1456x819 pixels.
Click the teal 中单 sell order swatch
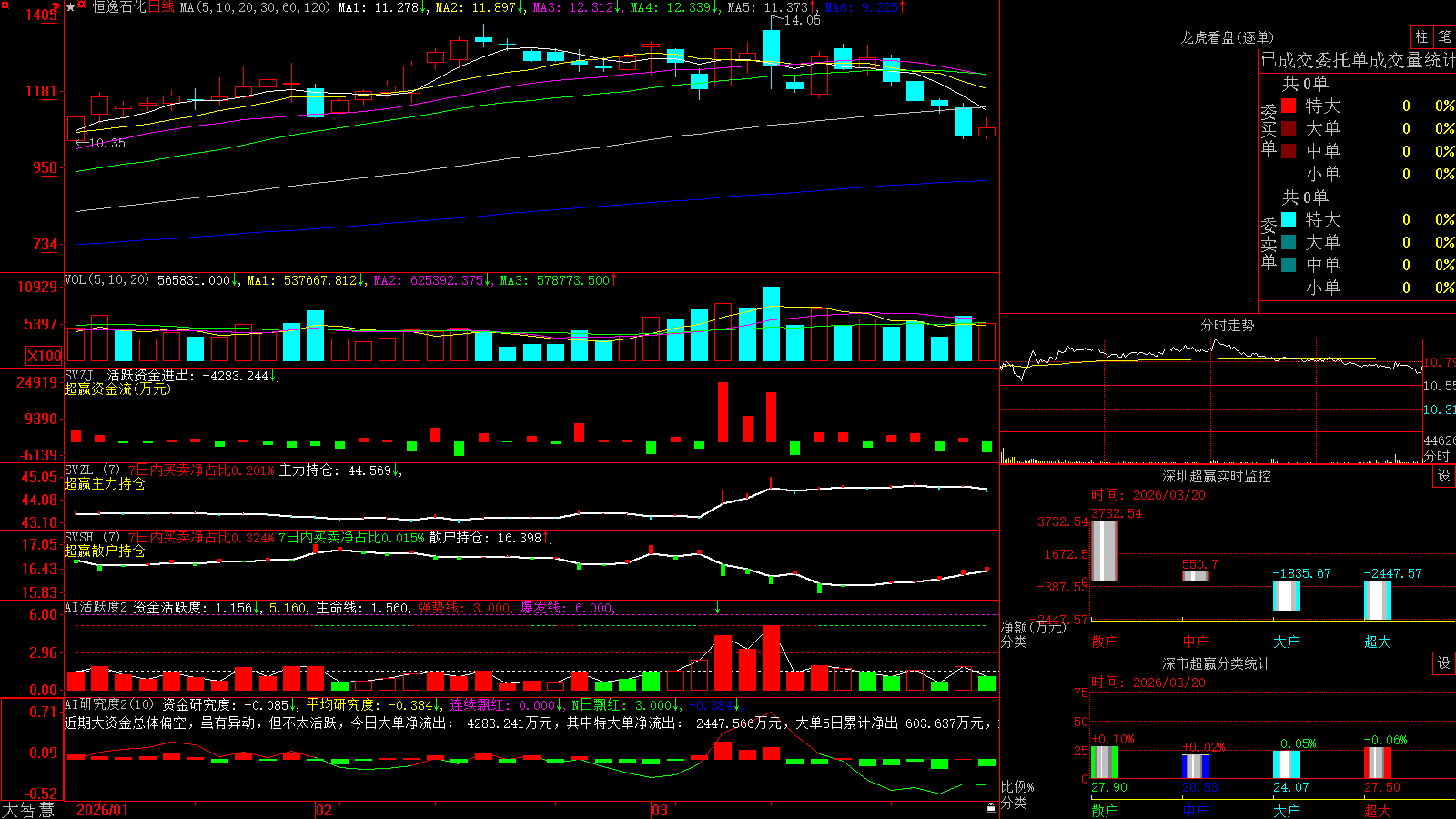click(x=1289, y=265)
